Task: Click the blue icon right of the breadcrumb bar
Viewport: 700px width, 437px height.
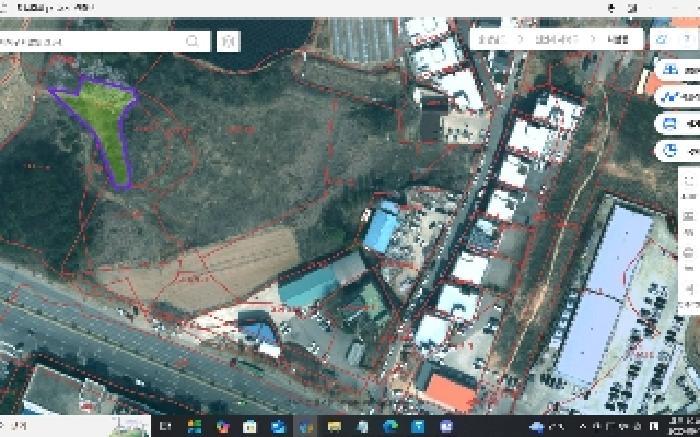Action: point(662,39)
